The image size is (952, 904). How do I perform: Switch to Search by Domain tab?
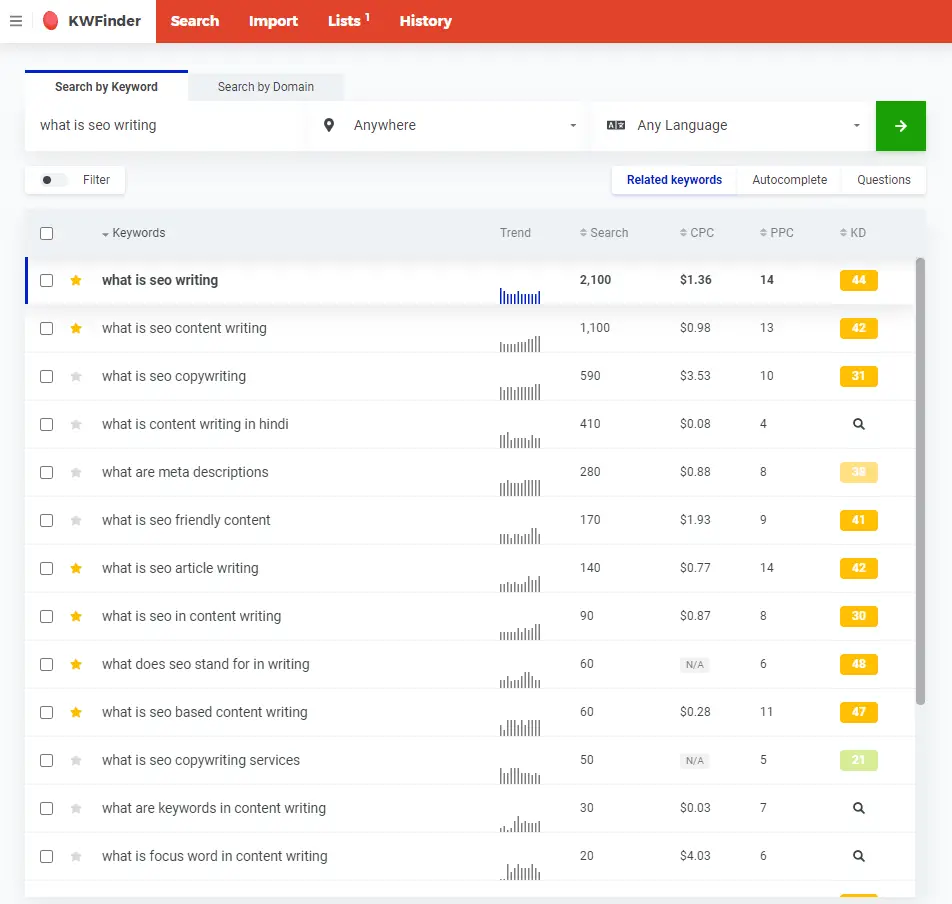point(266,87)
